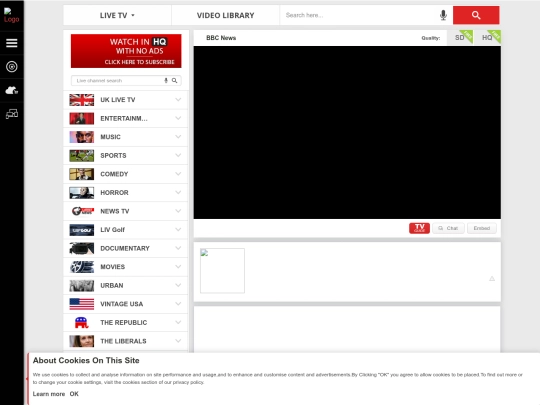Click Learn more in cookies notice
The image size is (540, 405).
(49, 394)
